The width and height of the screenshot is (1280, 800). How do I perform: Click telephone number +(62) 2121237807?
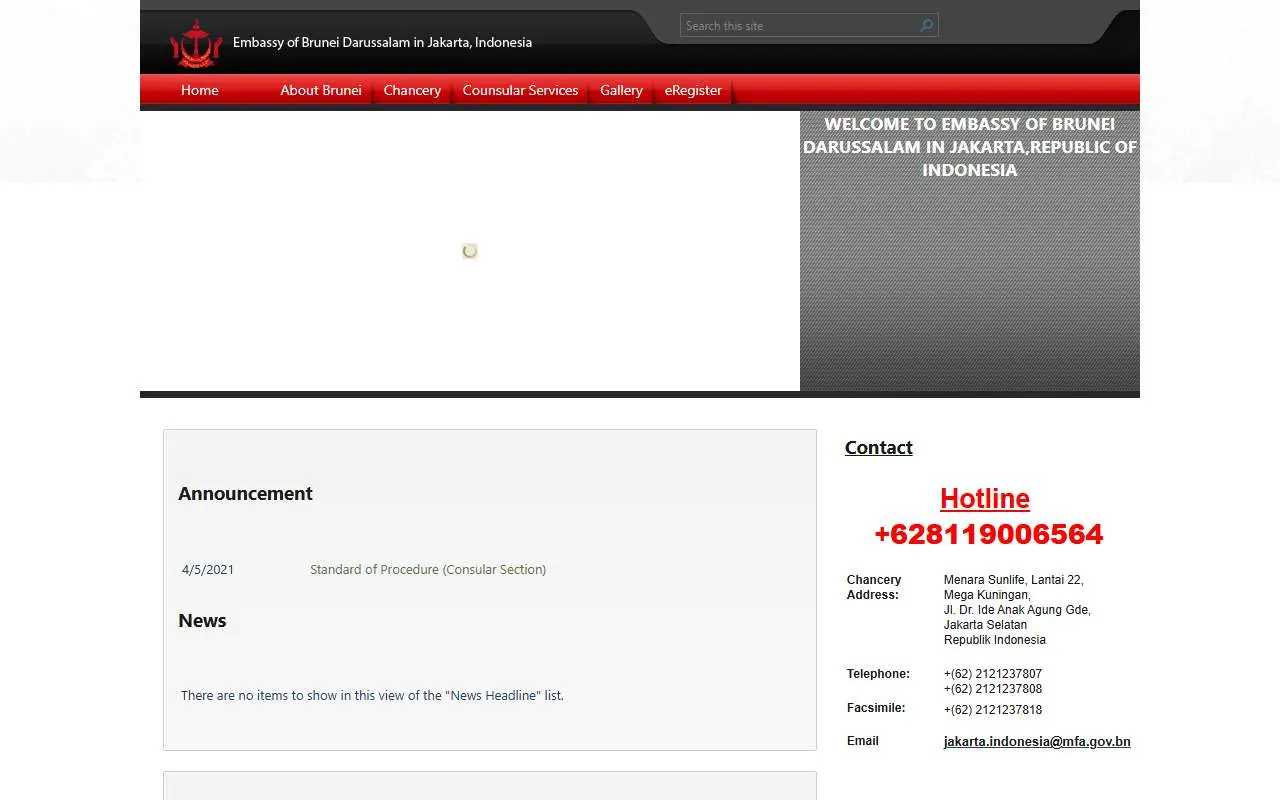click(993, 674)
